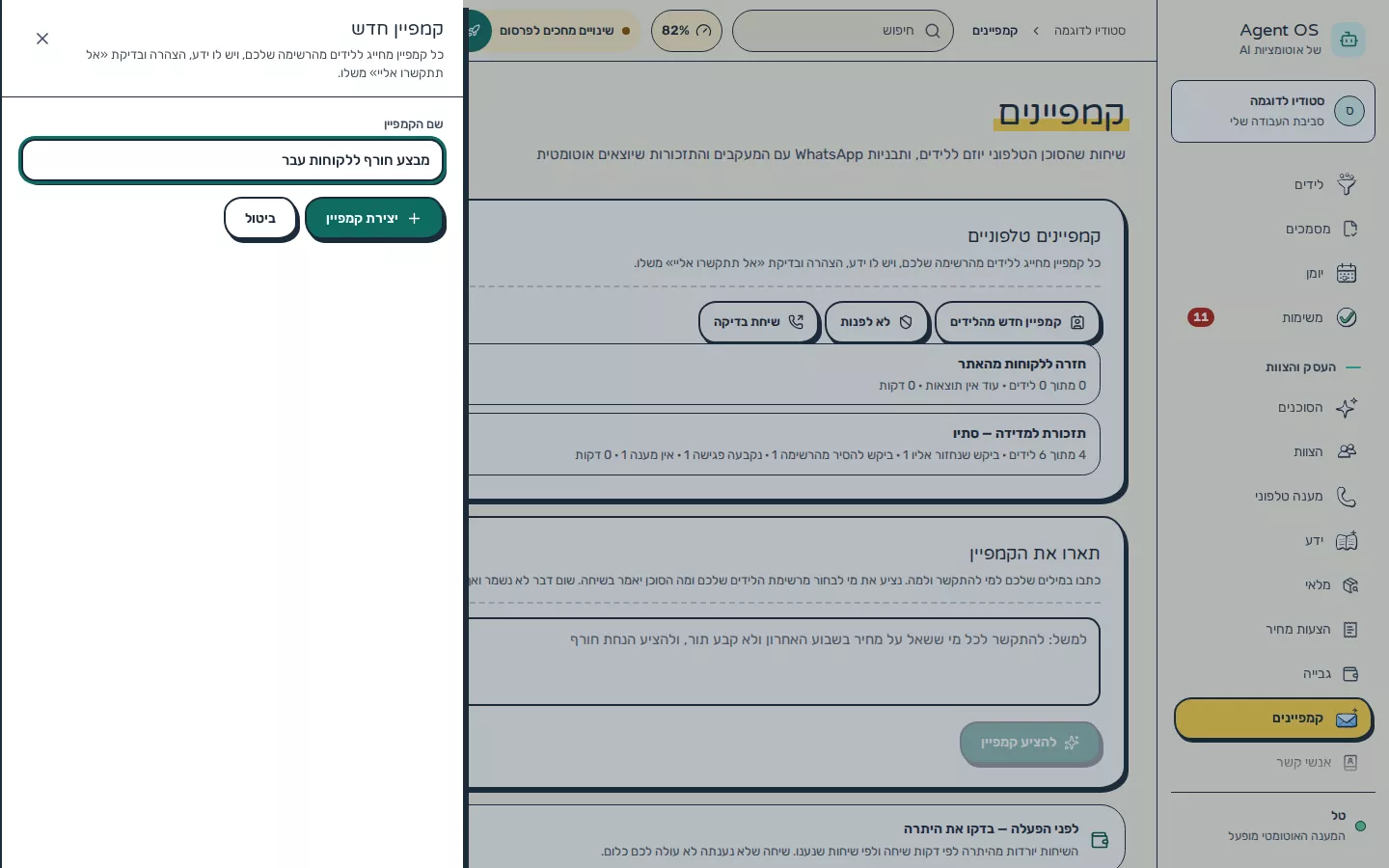Viewport: 1389px width, 868px height.
Task: Click the שם הקמפיין text field
Action: (x=232, y=160)
